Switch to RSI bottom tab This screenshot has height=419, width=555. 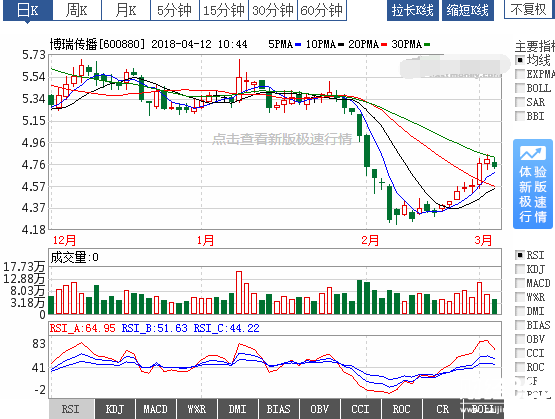pyautogui.click(x=71, y=409)
